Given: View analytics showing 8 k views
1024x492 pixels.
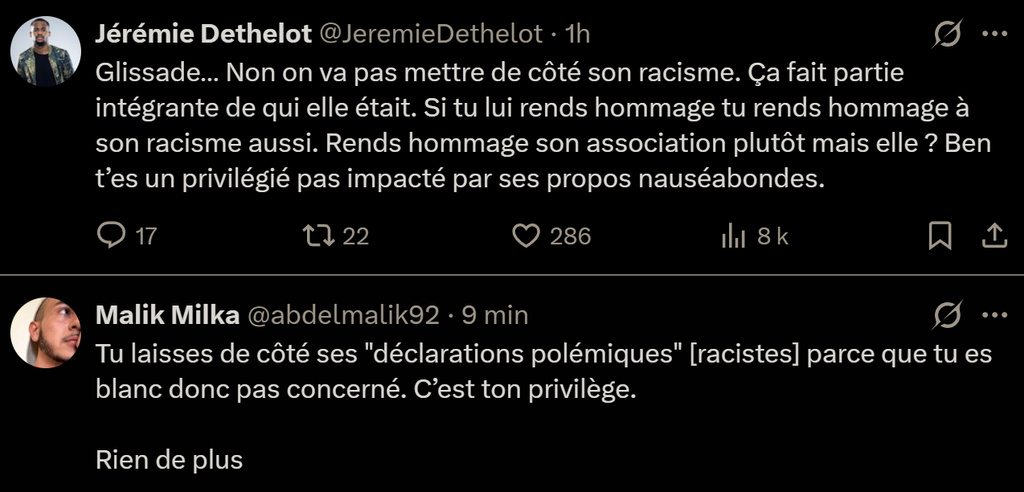Looking at the screenshot, I should (734, 236).
